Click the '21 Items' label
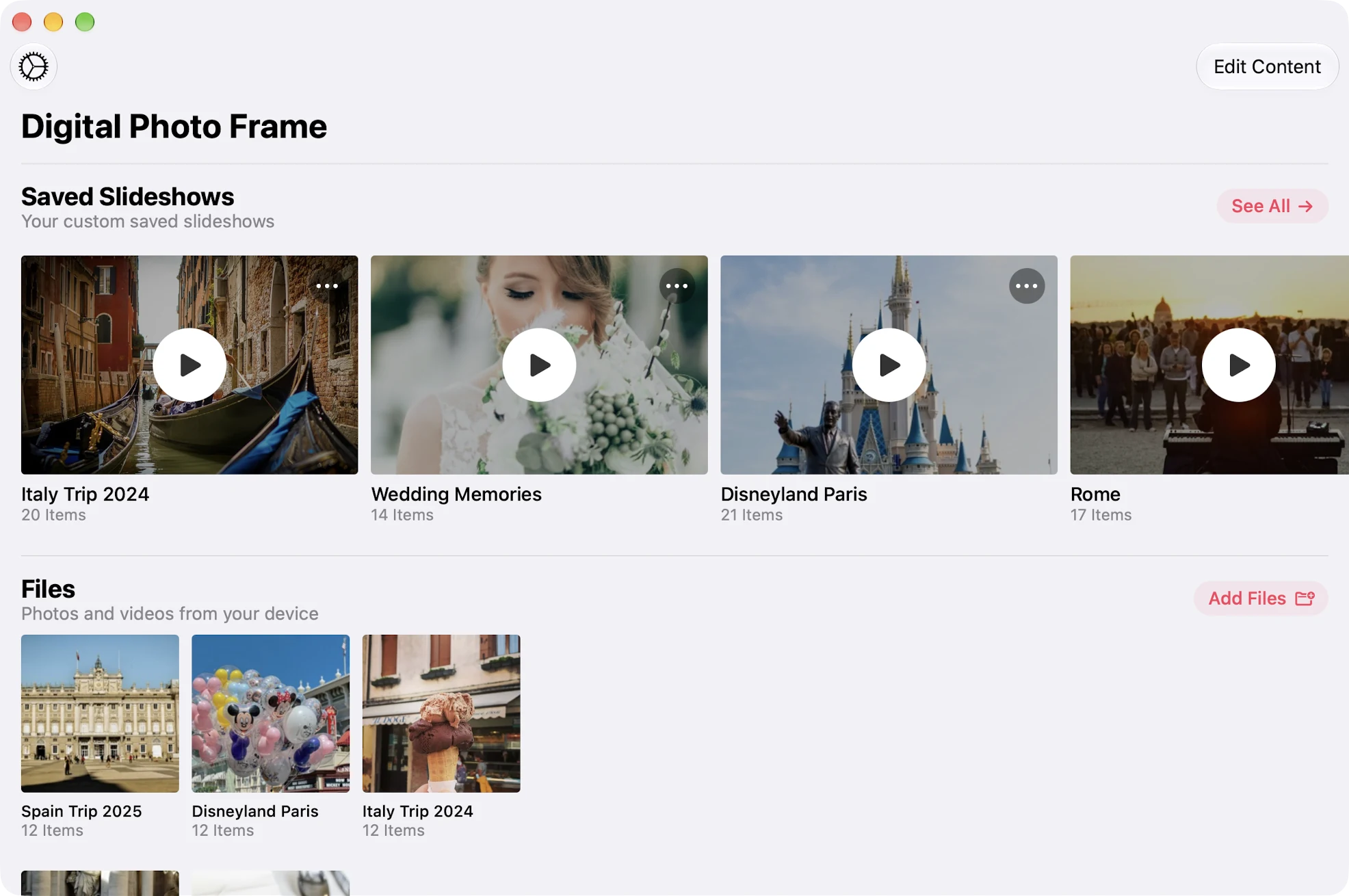Screen dimensions: 1349x896 click(751, 515)
